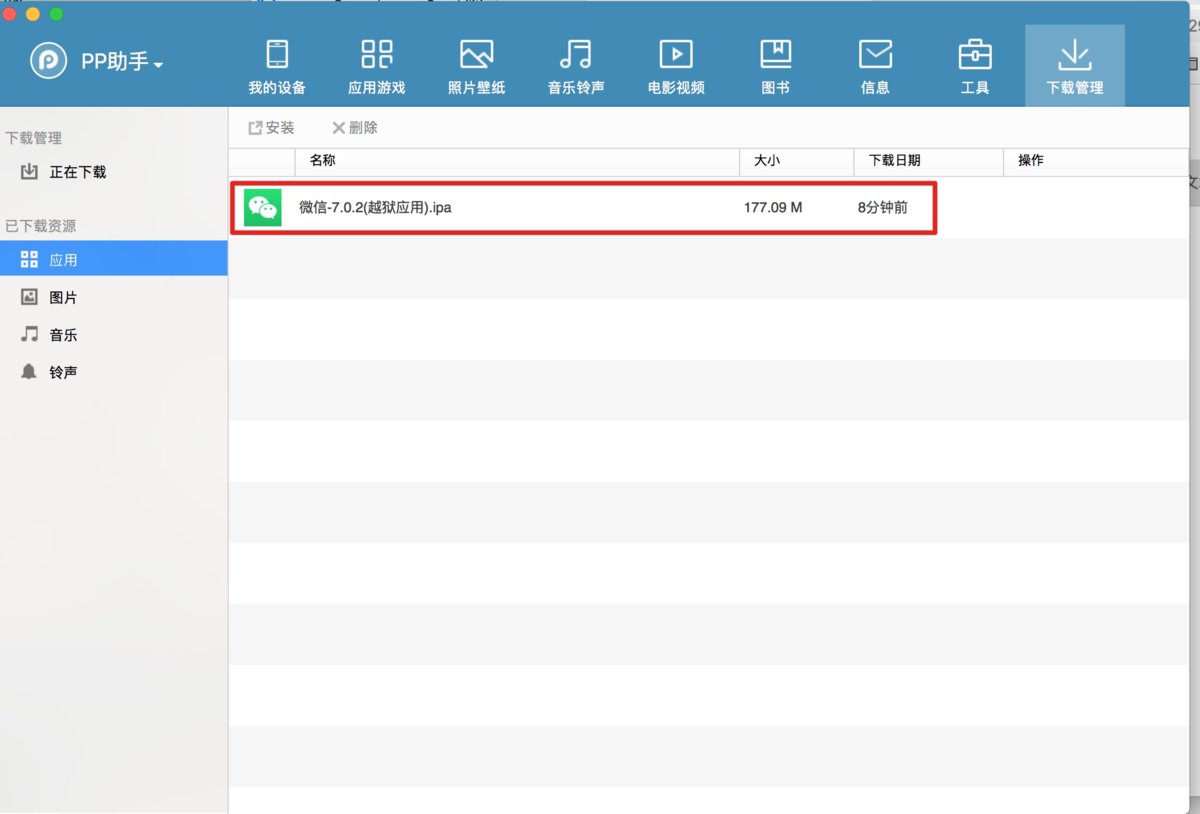Sort by the 名称 column header

(517, 161)
